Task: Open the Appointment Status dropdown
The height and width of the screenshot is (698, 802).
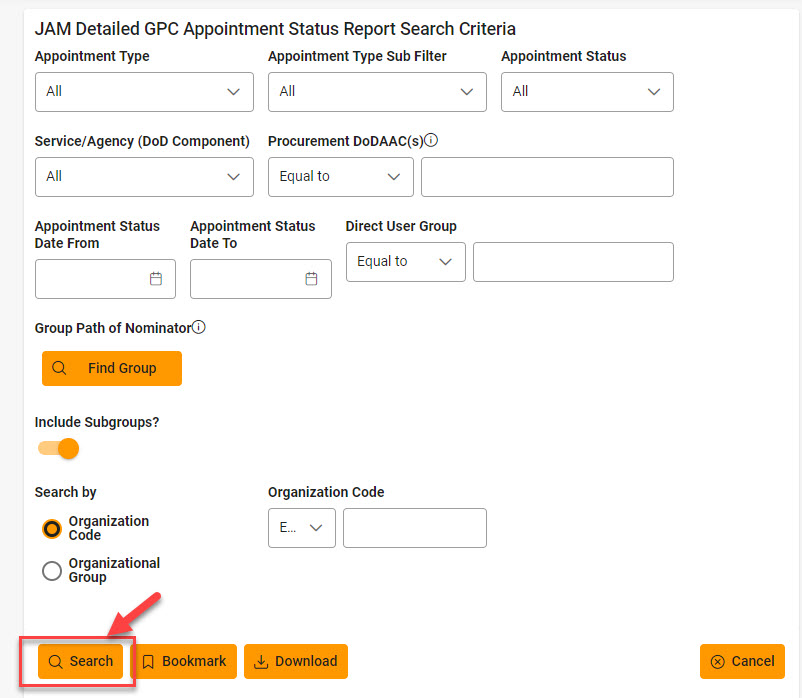Action: point(587,92)
